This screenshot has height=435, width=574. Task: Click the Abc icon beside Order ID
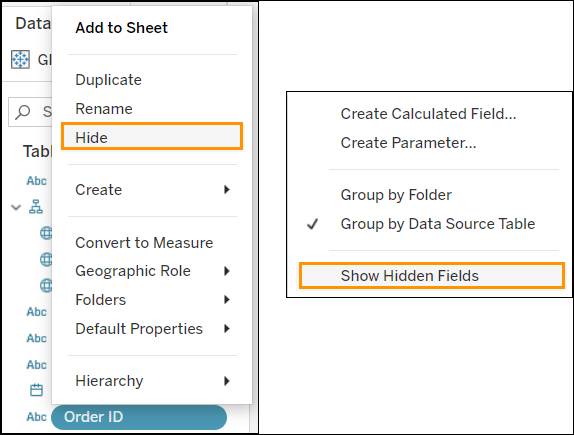coord(37,417)
